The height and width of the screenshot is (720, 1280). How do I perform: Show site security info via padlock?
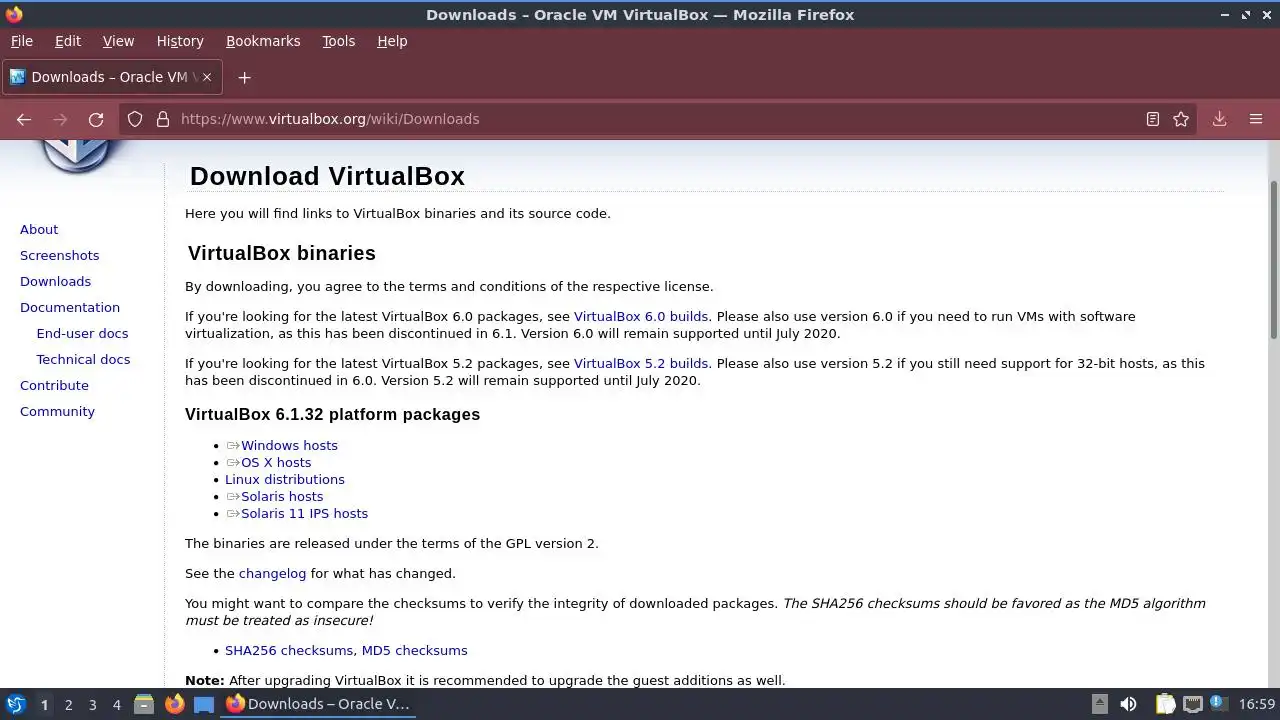163,119
